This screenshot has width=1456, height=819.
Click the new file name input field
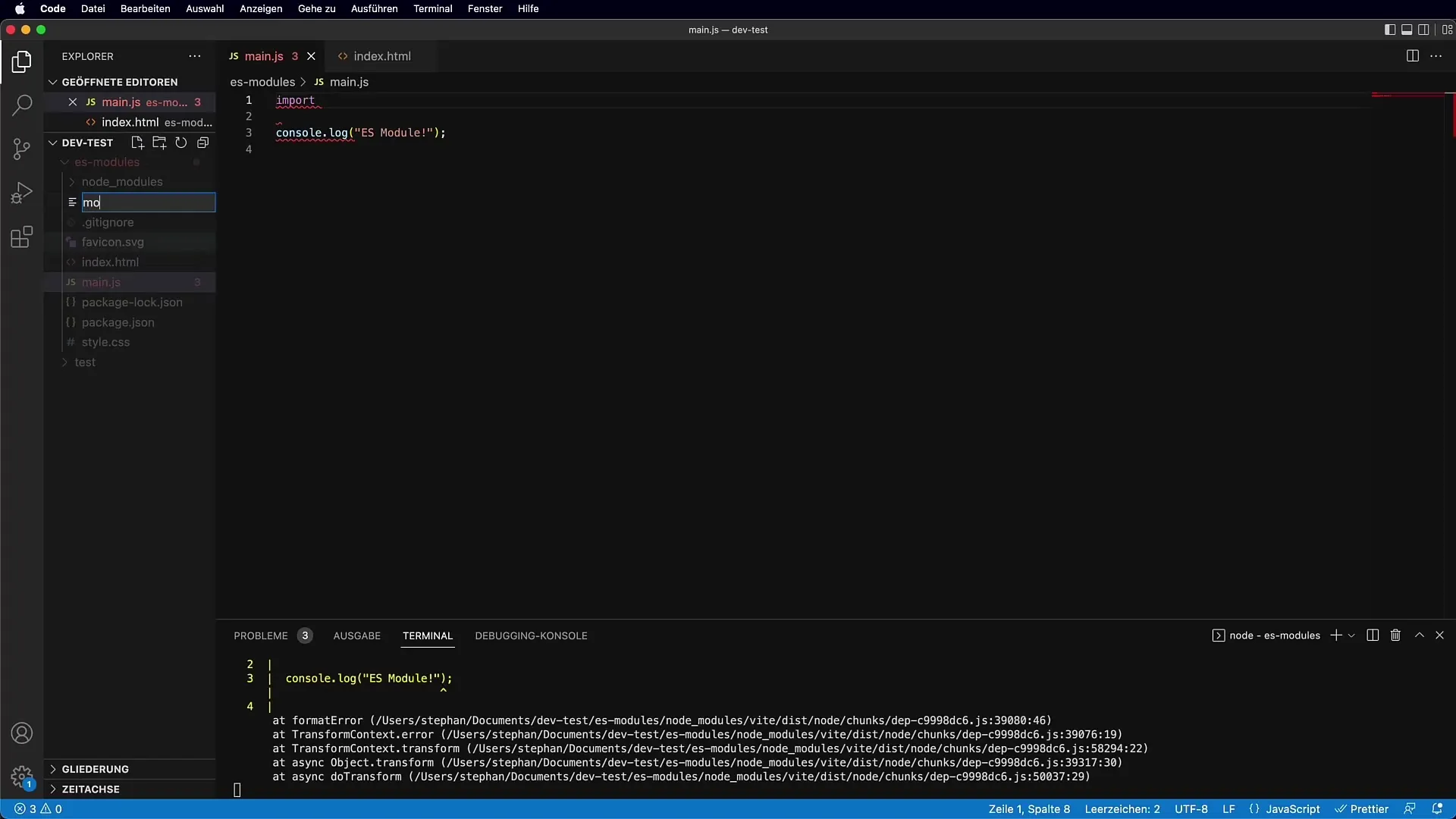point(149,202)
